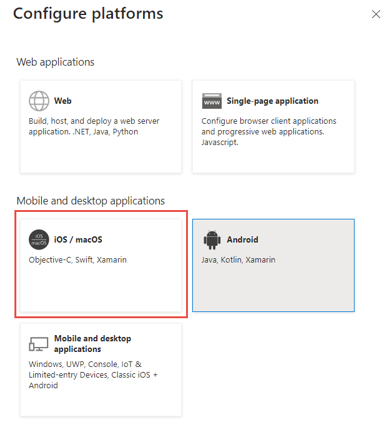Choose Mobile and desktop applications card title
Viewport: 389px width, 439px height.
click(93, 344)
